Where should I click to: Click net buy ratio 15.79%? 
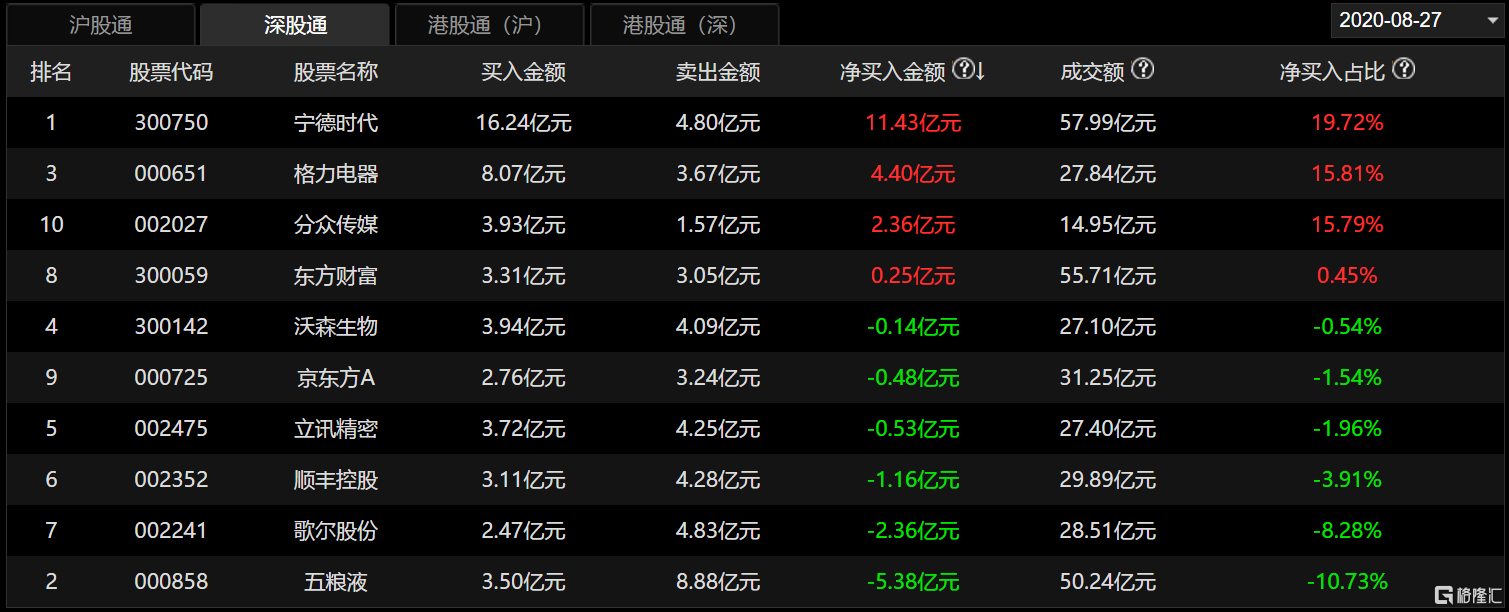coord(1347,224)
